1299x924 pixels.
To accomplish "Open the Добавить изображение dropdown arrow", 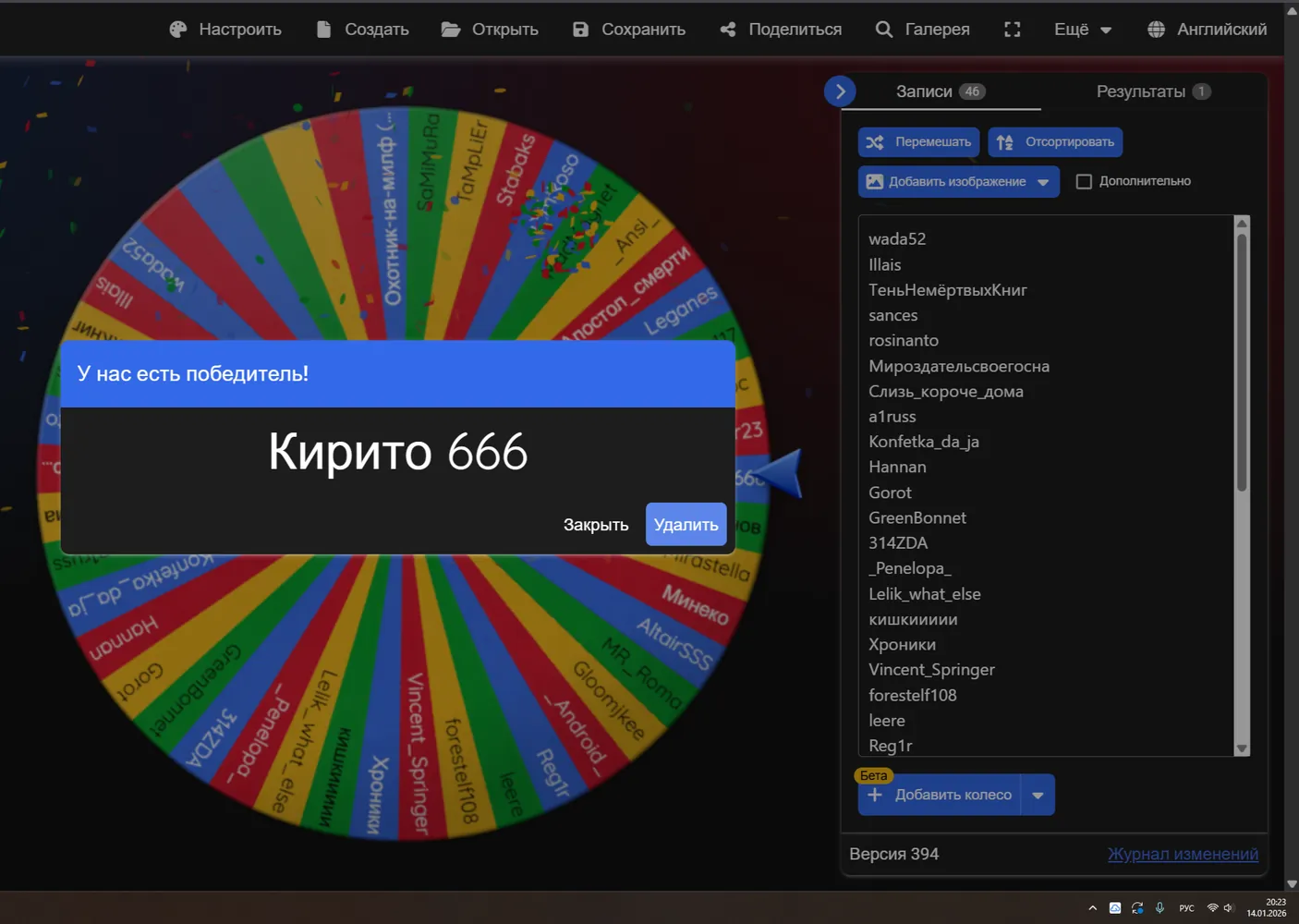I will pyautogui.click(x=1043, y=182).
